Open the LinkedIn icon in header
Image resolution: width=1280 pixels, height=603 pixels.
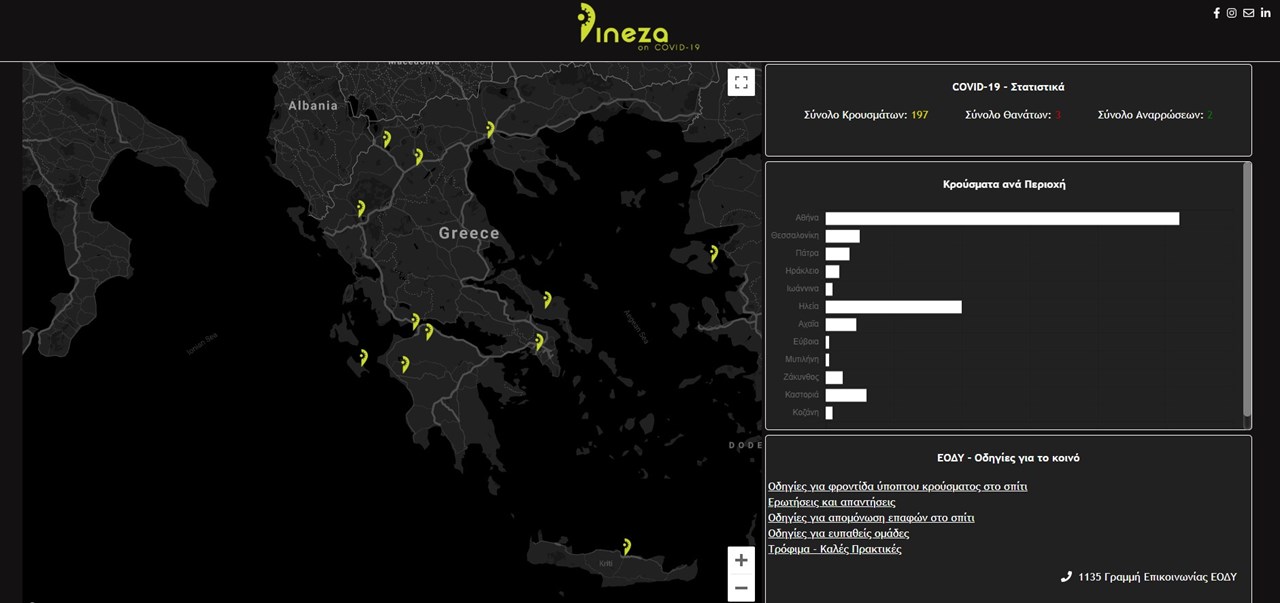click(1265, 13)
